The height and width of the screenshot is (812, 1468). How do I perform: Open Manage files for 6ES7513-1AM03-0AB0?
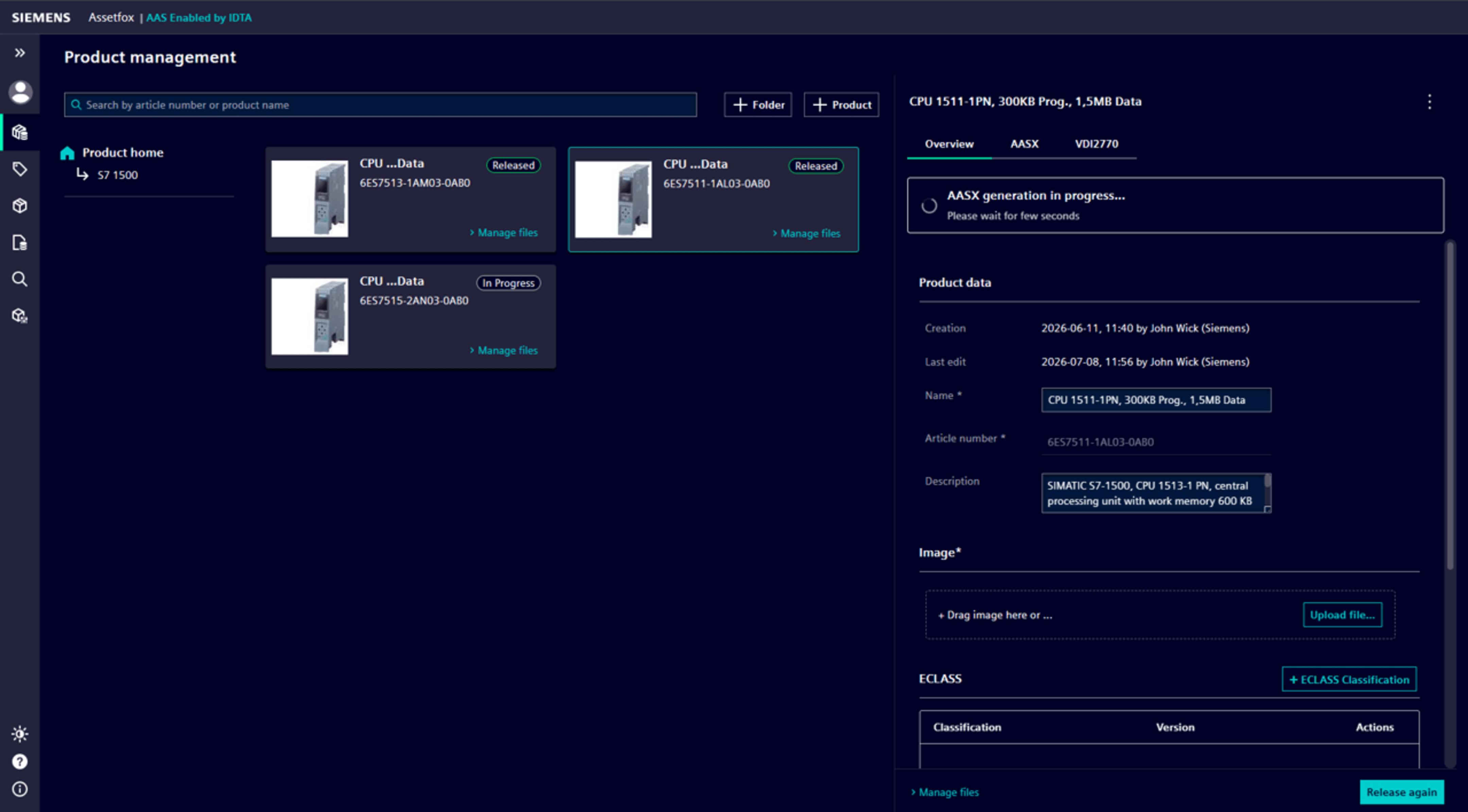click(x=504, y=232)
